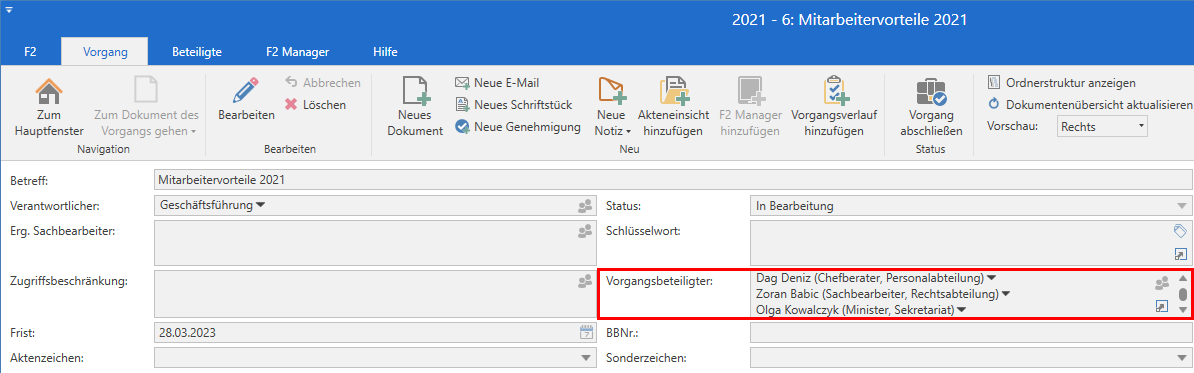Click the Zugriffsbeschränkung field
The image size is (1194, 373).
pos(375,293)
